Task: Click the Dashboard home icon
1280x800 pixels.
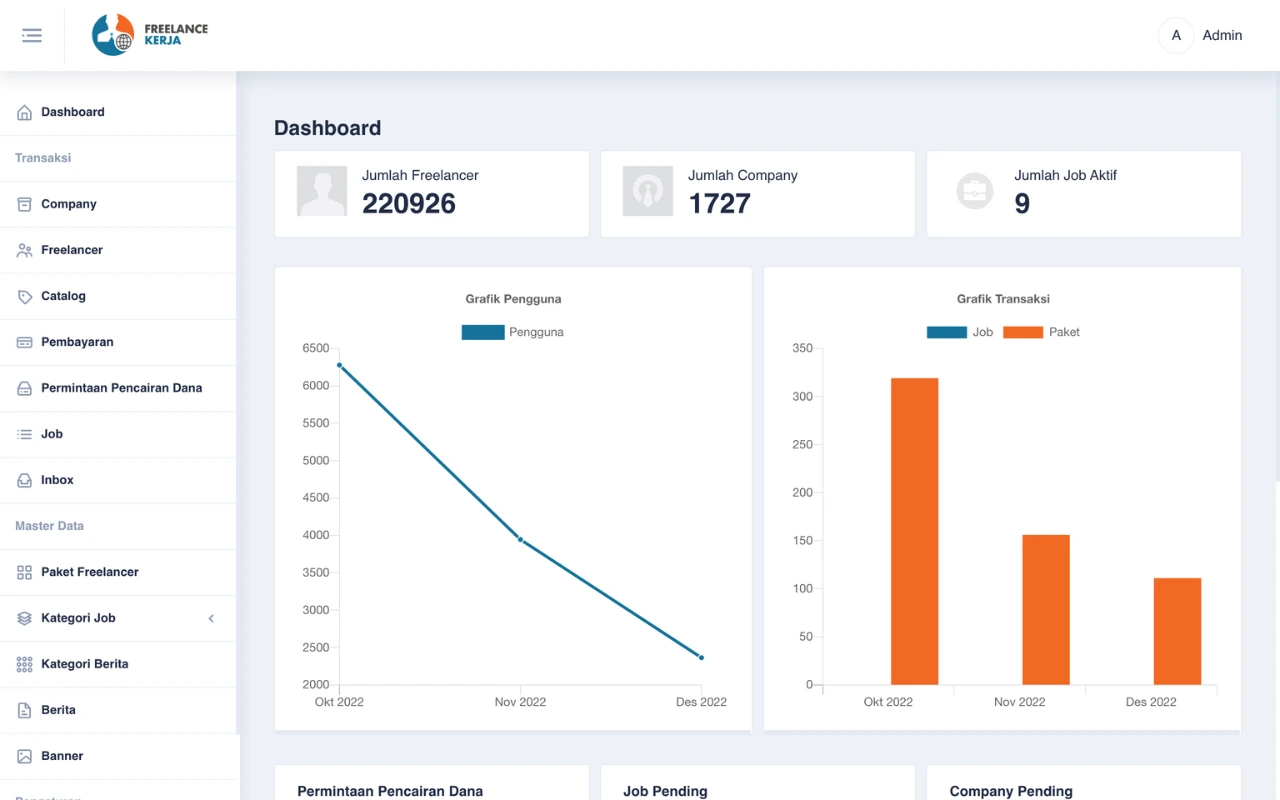Action: pos(25,113)
